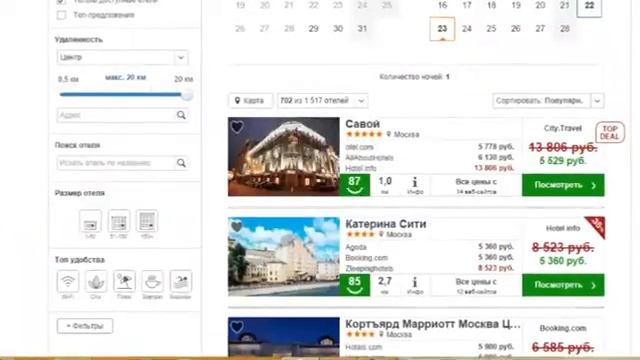Select day 23 in the right calendar
The height and width of the screenshot is (360, 640).
coord(442,29)
